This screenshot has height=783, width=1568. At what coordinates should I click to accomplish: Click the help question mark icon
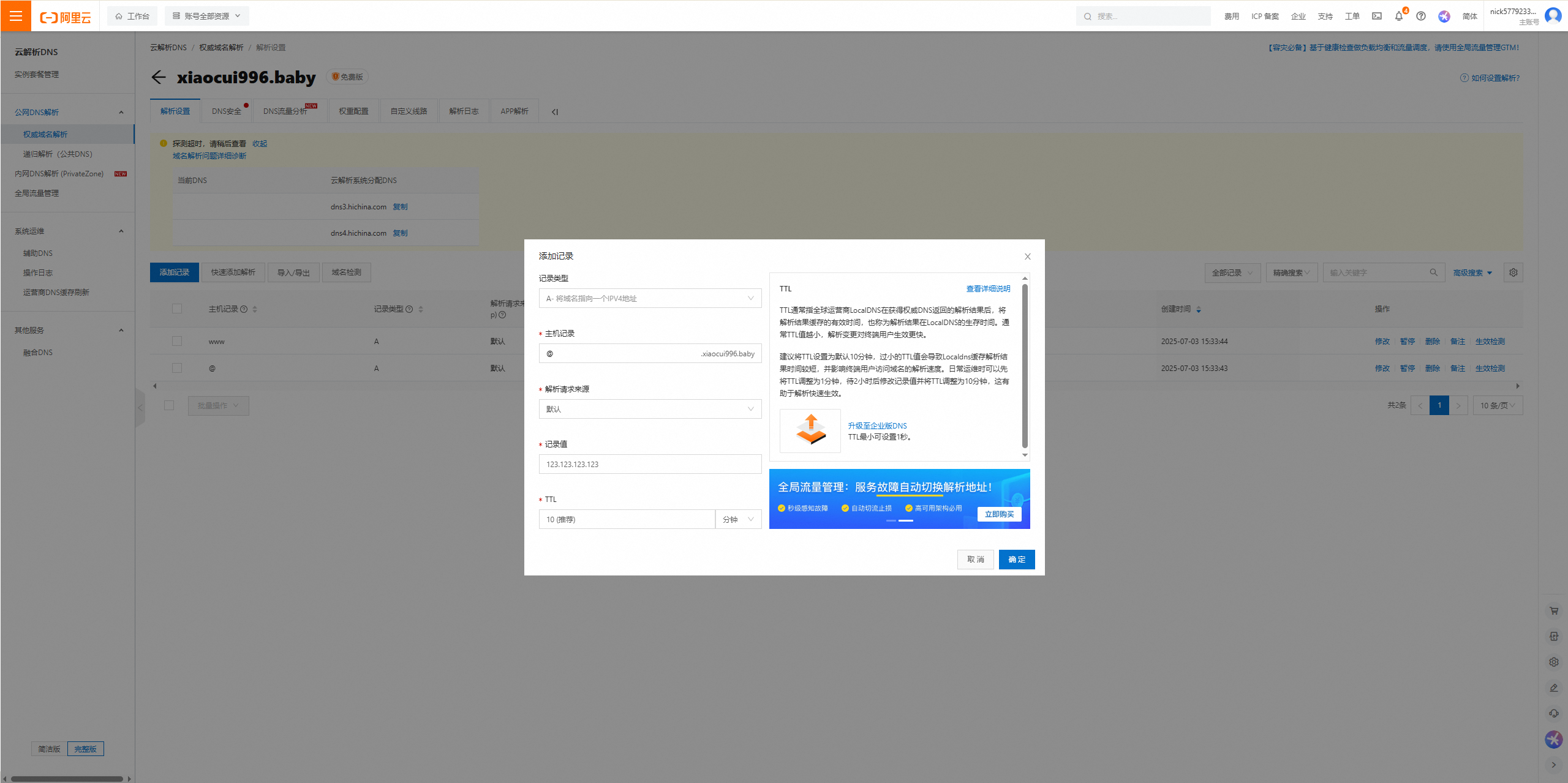pyautogui.click(x=1421, y=17)
